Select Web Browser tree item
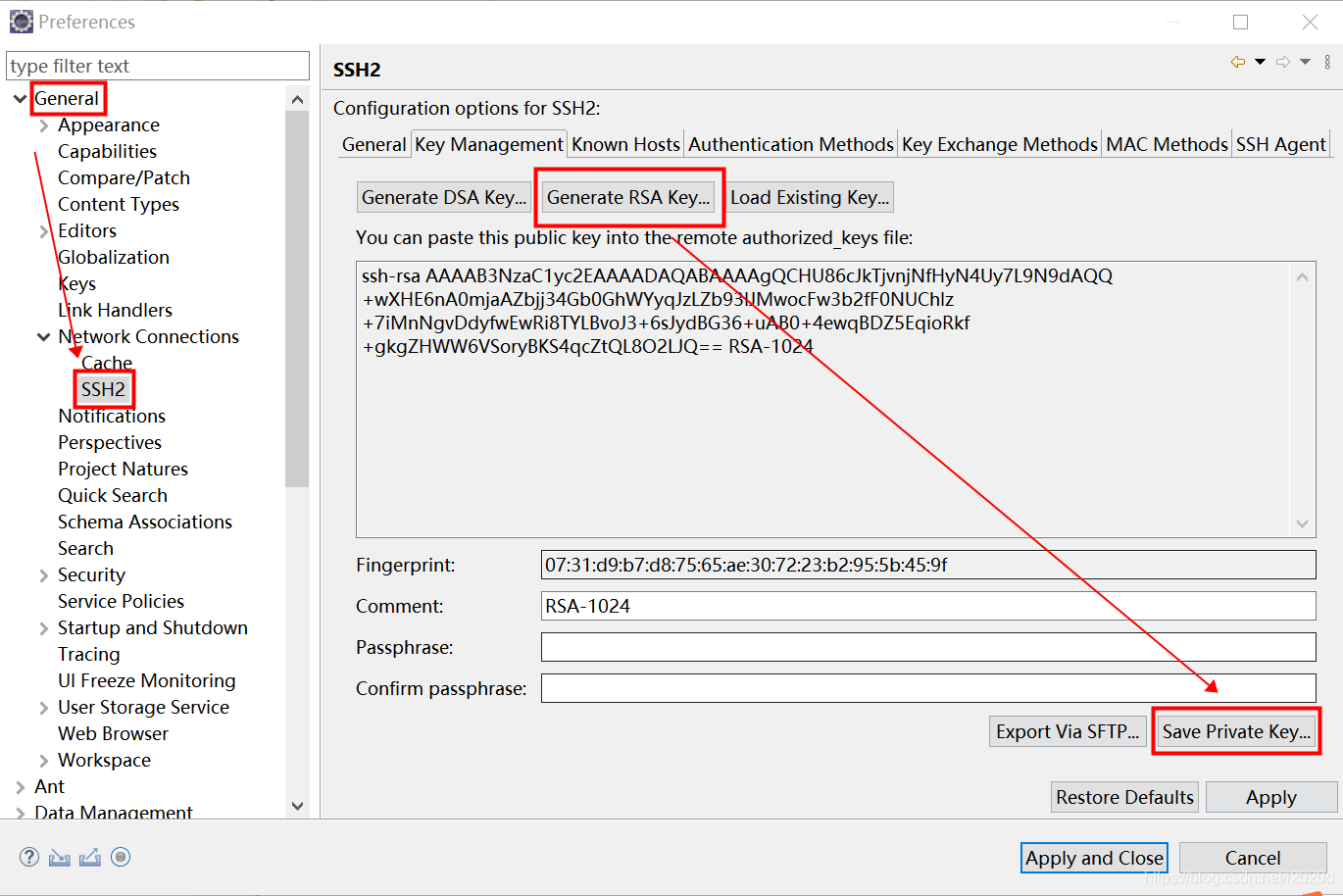This screenshot has height=896, width=1343. pos(113,733)
